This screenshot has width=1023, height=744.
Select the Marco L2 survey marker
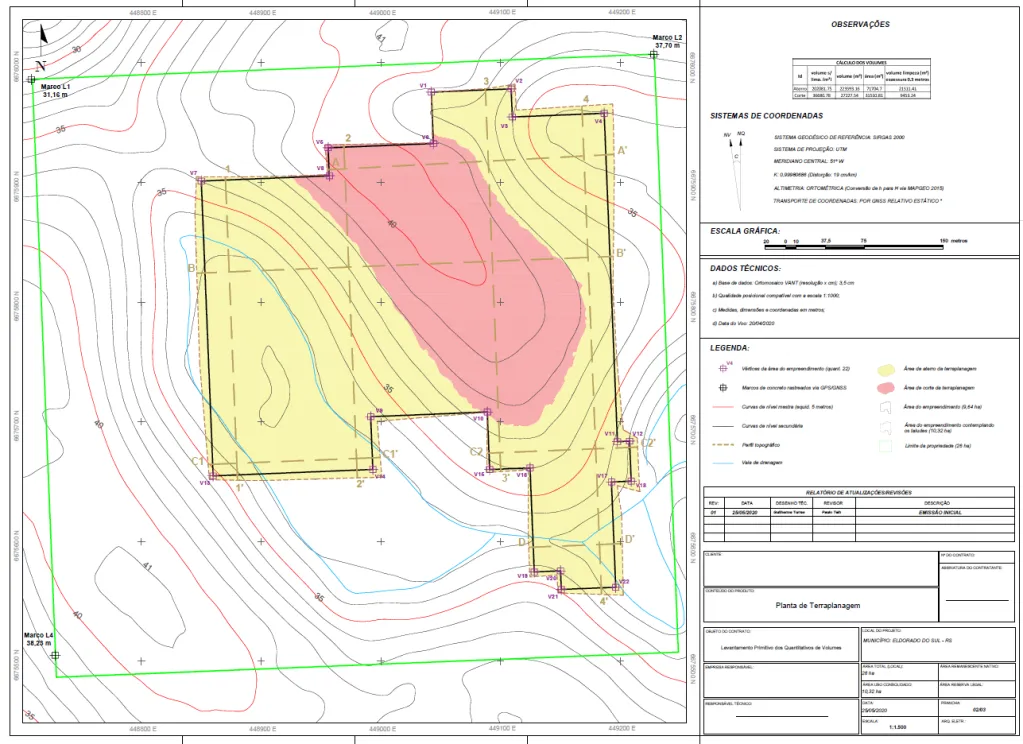coord(652,55)
